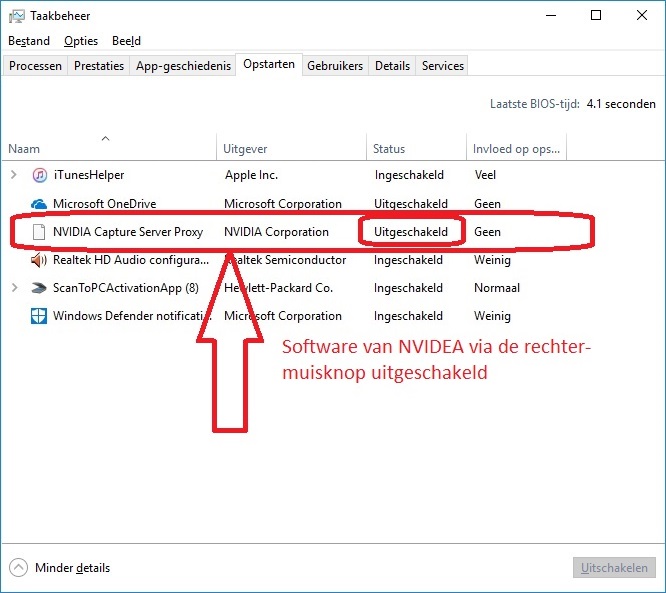Select the iTunesHelper row name

coord(89,175)
